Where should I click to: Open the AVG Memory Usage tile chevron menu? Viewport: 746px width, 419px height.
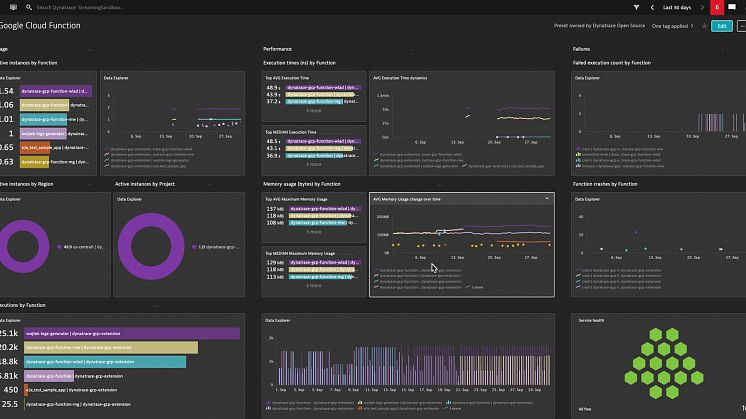pos(547,199)
